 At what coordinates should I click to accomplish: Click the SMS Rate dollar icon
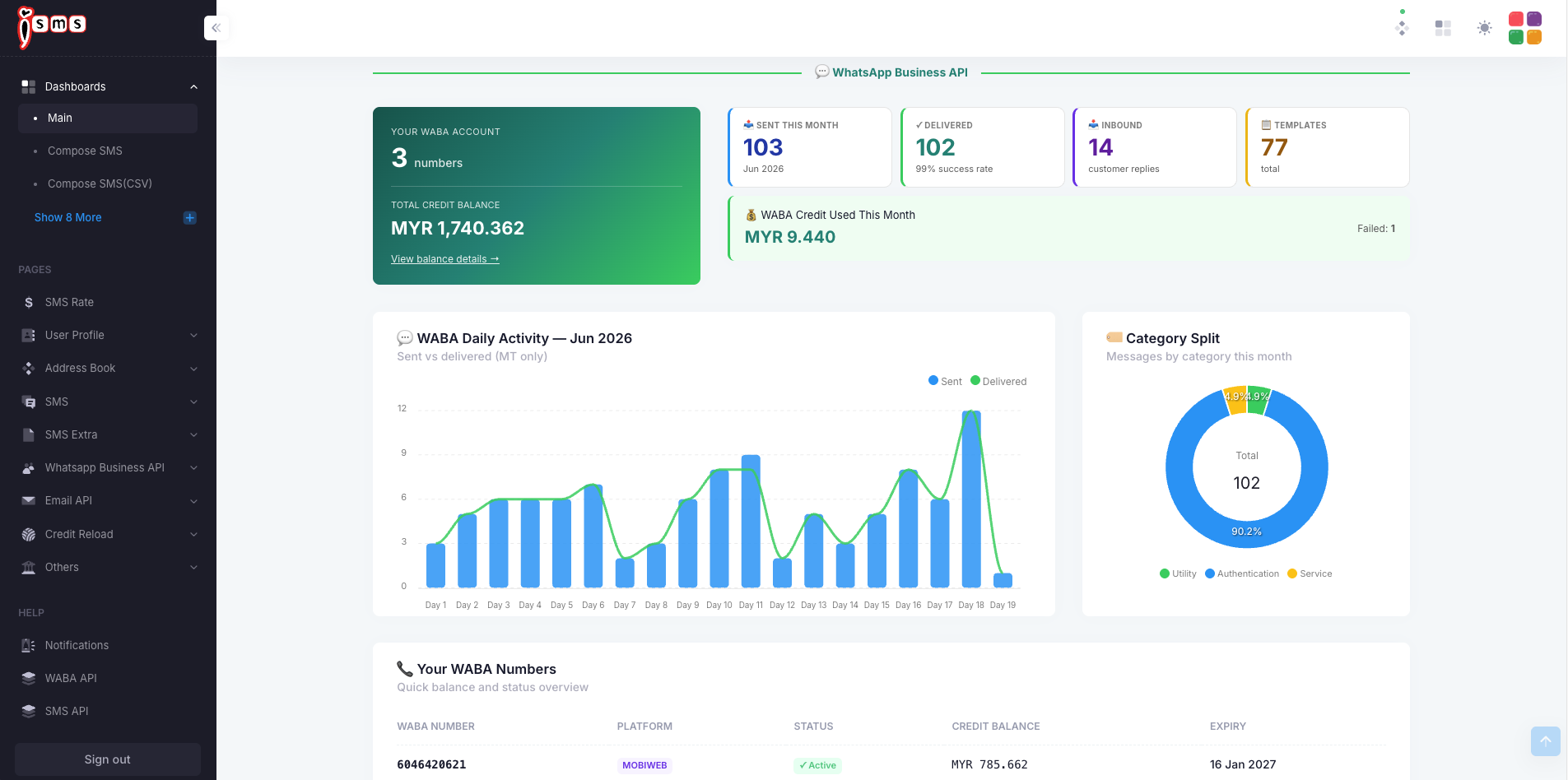pos(29,303)
